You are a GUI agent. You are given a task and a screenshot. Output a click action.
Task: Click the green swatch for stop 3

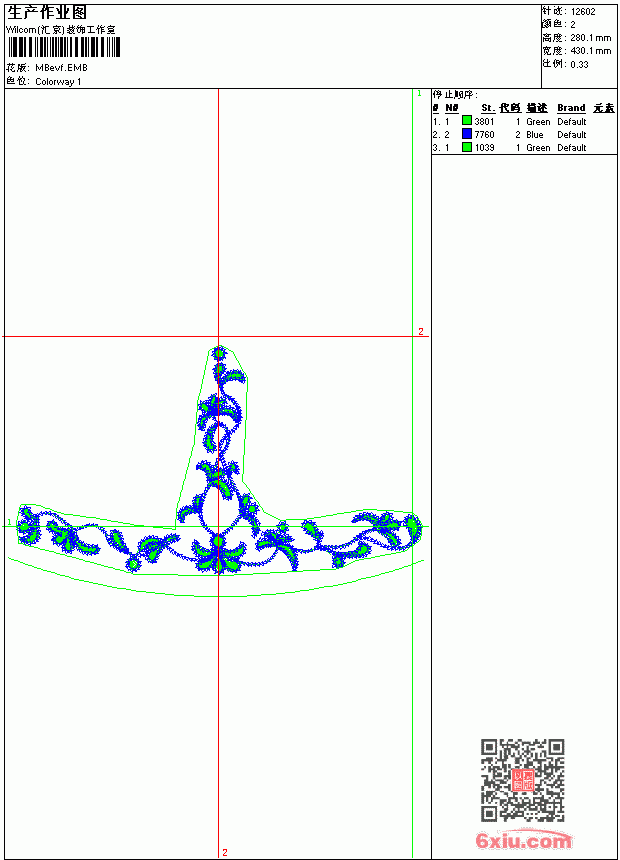467,147
